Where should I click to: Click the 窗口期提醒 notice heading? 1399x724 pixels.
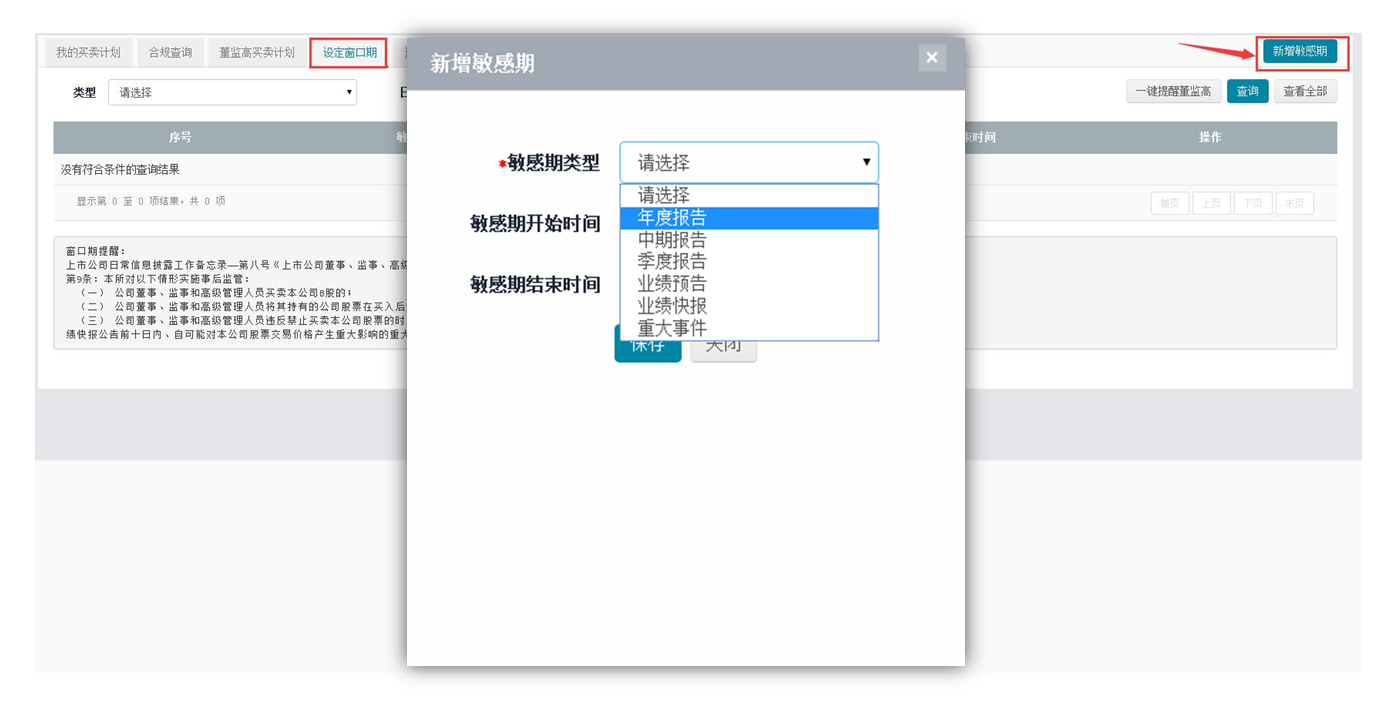pyautogui.click(x=96, y=251)
